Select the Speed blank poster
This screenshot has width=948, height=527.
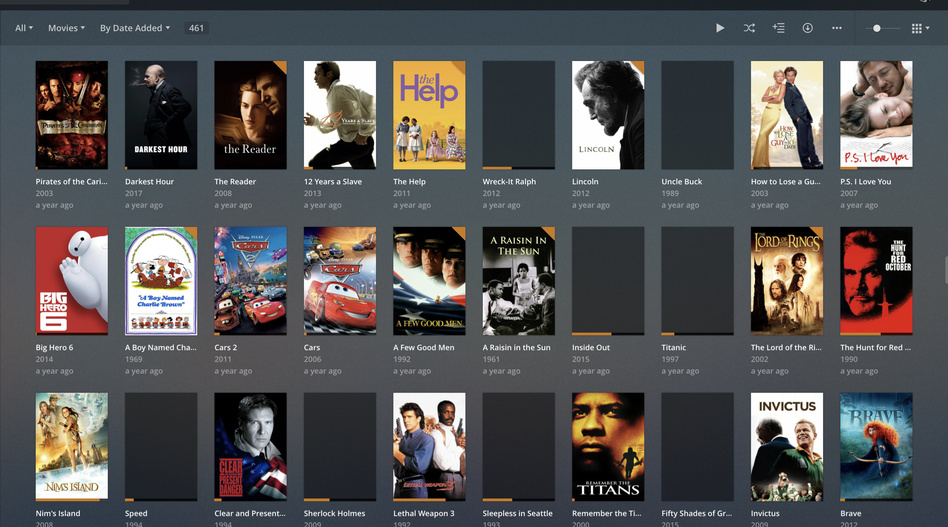tap(161, 447)
